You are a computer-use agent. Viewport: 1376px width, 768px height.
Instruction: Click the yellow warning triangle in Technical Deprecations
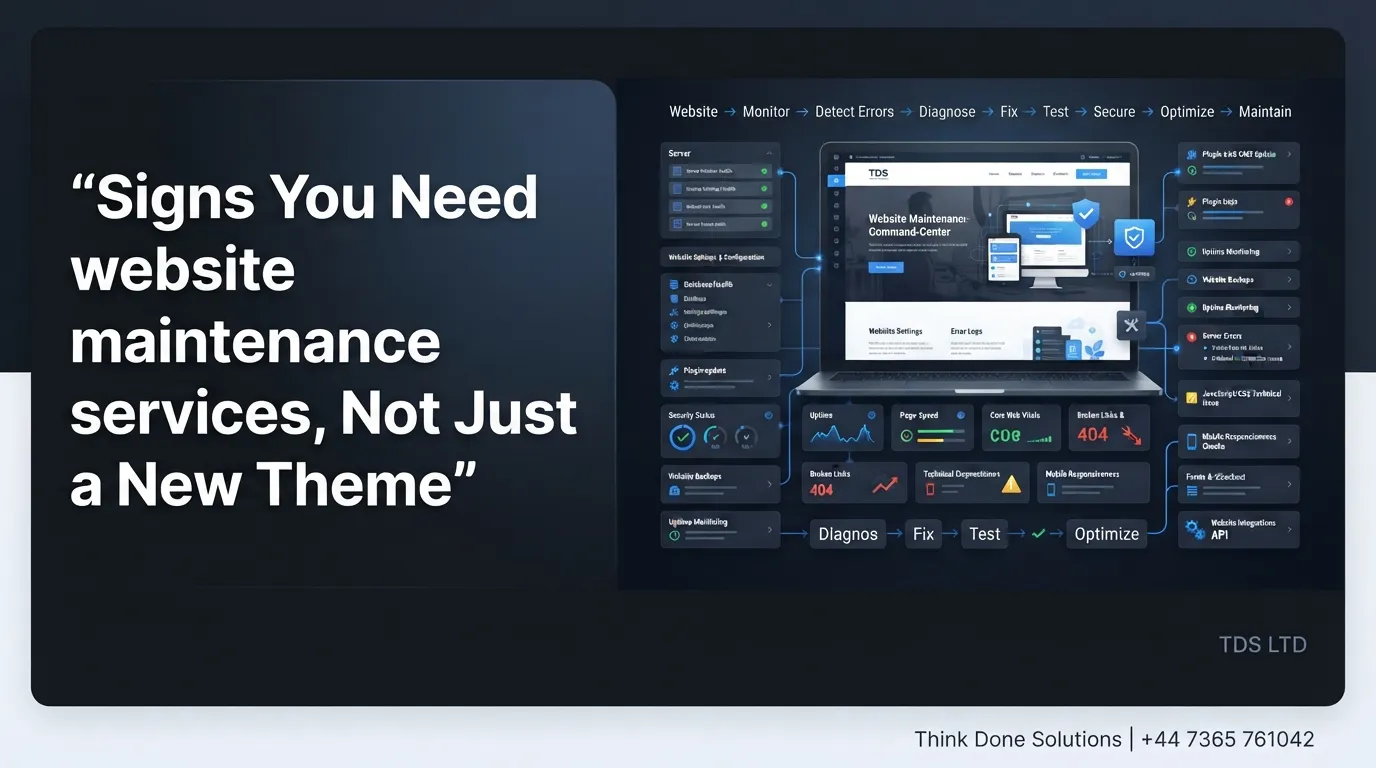1011,484
